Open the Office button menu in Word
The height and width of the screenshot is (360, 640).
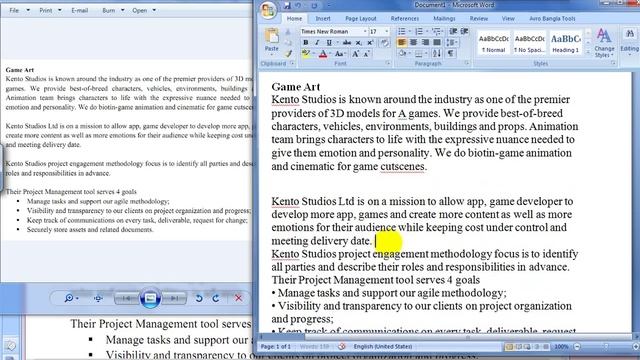click(x=268, y=10)
